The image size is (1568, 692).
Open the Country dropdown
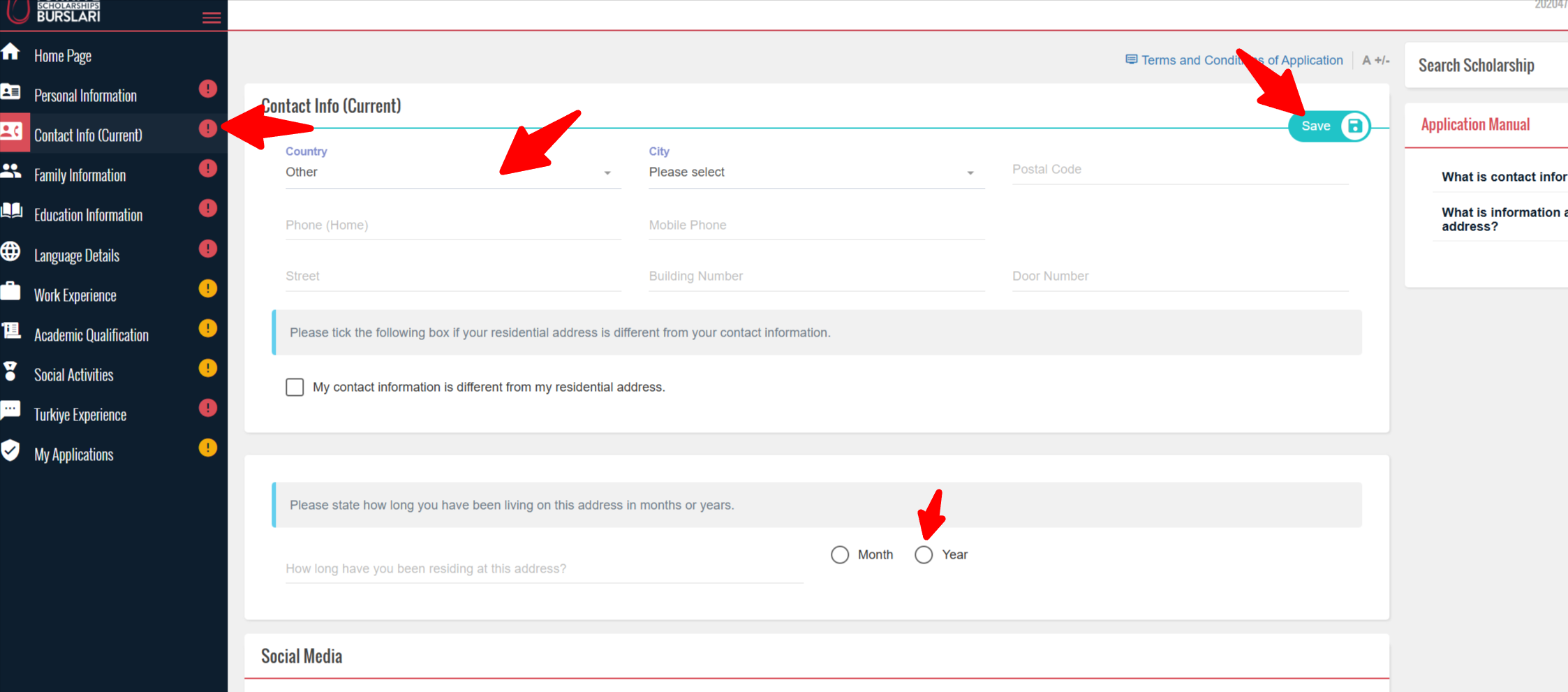coord(452,172)
